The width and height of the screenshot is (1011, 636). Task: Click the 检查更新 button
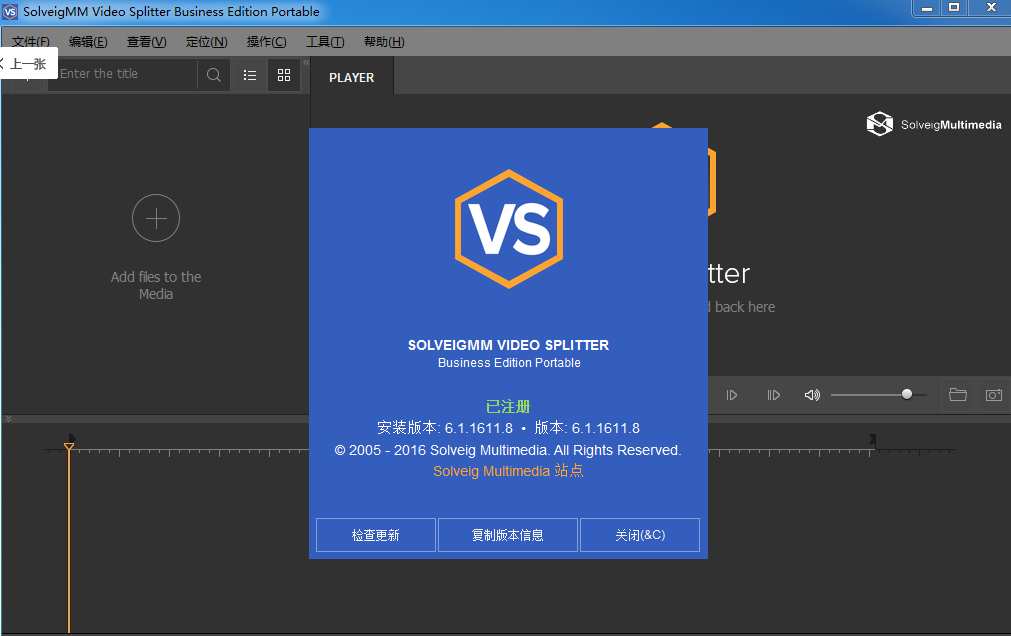[376, 535]
